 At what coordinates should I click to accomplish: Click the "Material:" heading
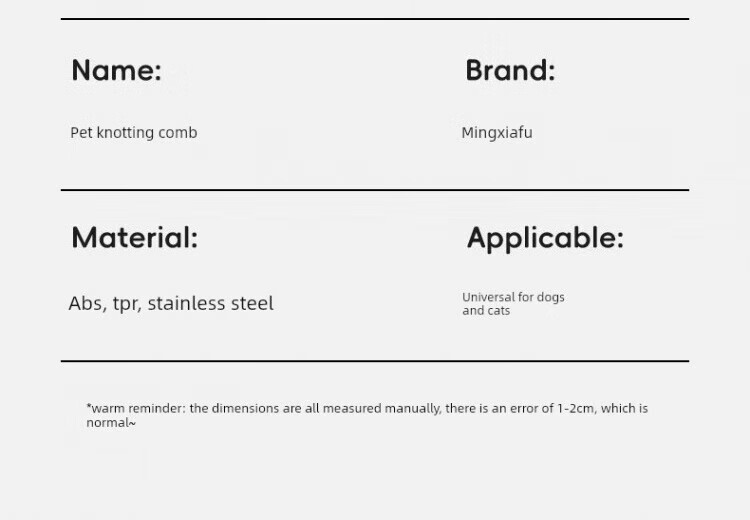pos(134,238)
